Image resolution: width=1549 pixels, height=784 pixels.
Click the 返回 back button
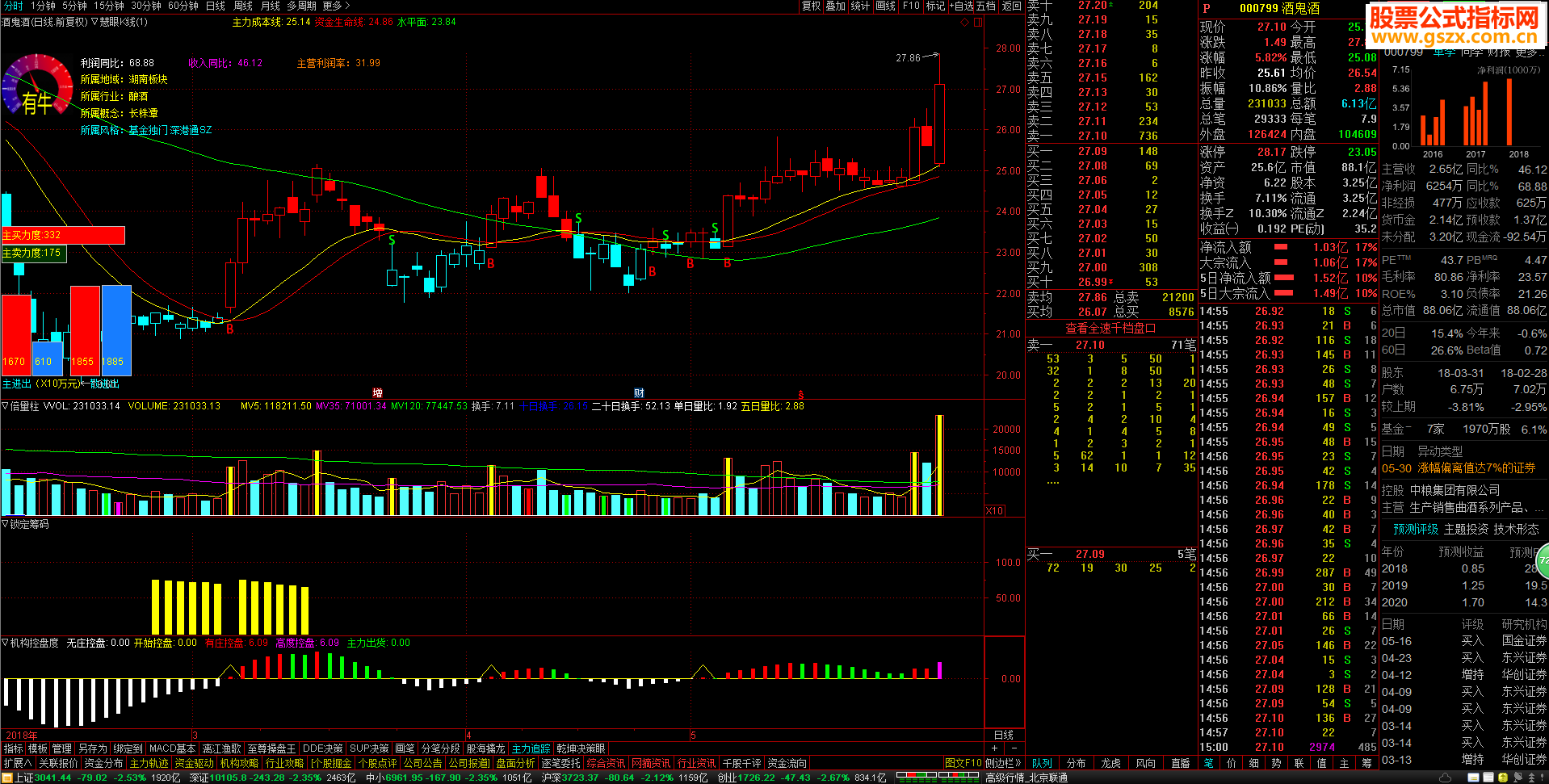[1011, 6]
